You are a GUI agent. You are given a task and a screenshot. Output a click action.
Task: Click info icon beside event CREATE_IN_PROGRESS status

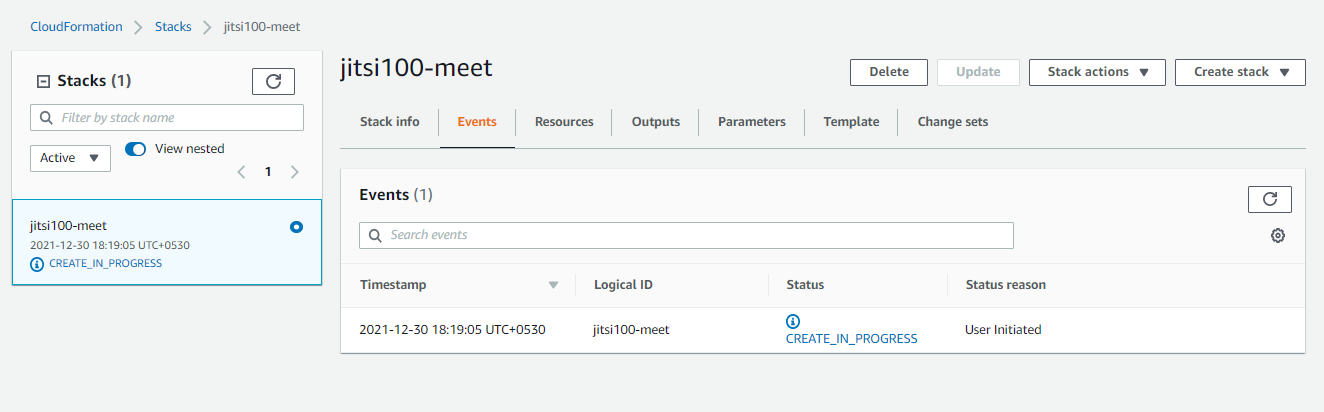(793, 321)
